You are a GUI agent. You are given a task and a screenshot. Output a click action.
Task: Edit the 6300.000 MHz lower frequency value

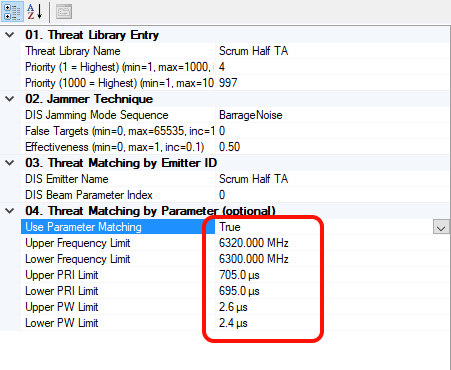click(x=254, y=259)
